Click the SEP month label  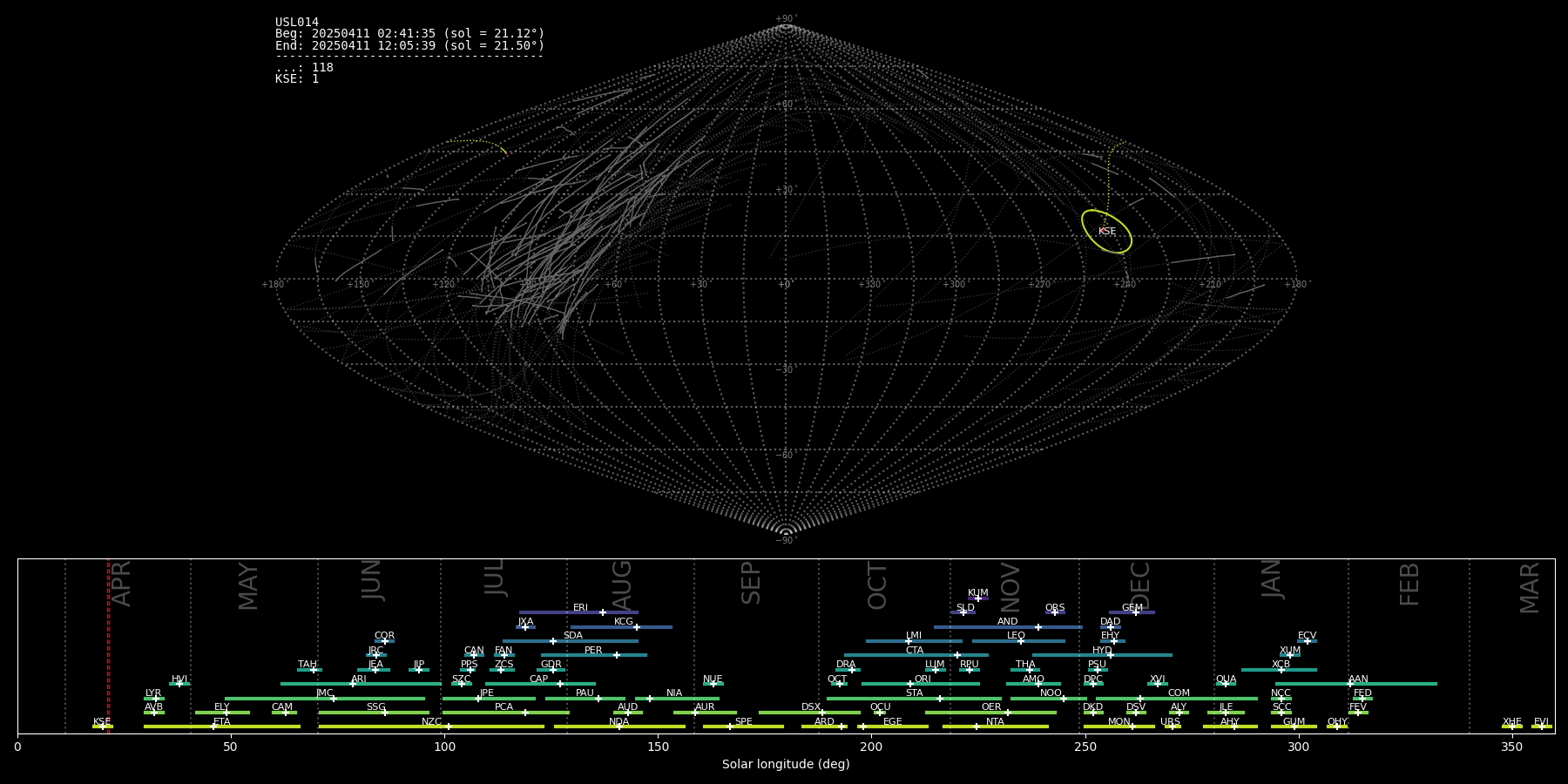click(751, 583)
